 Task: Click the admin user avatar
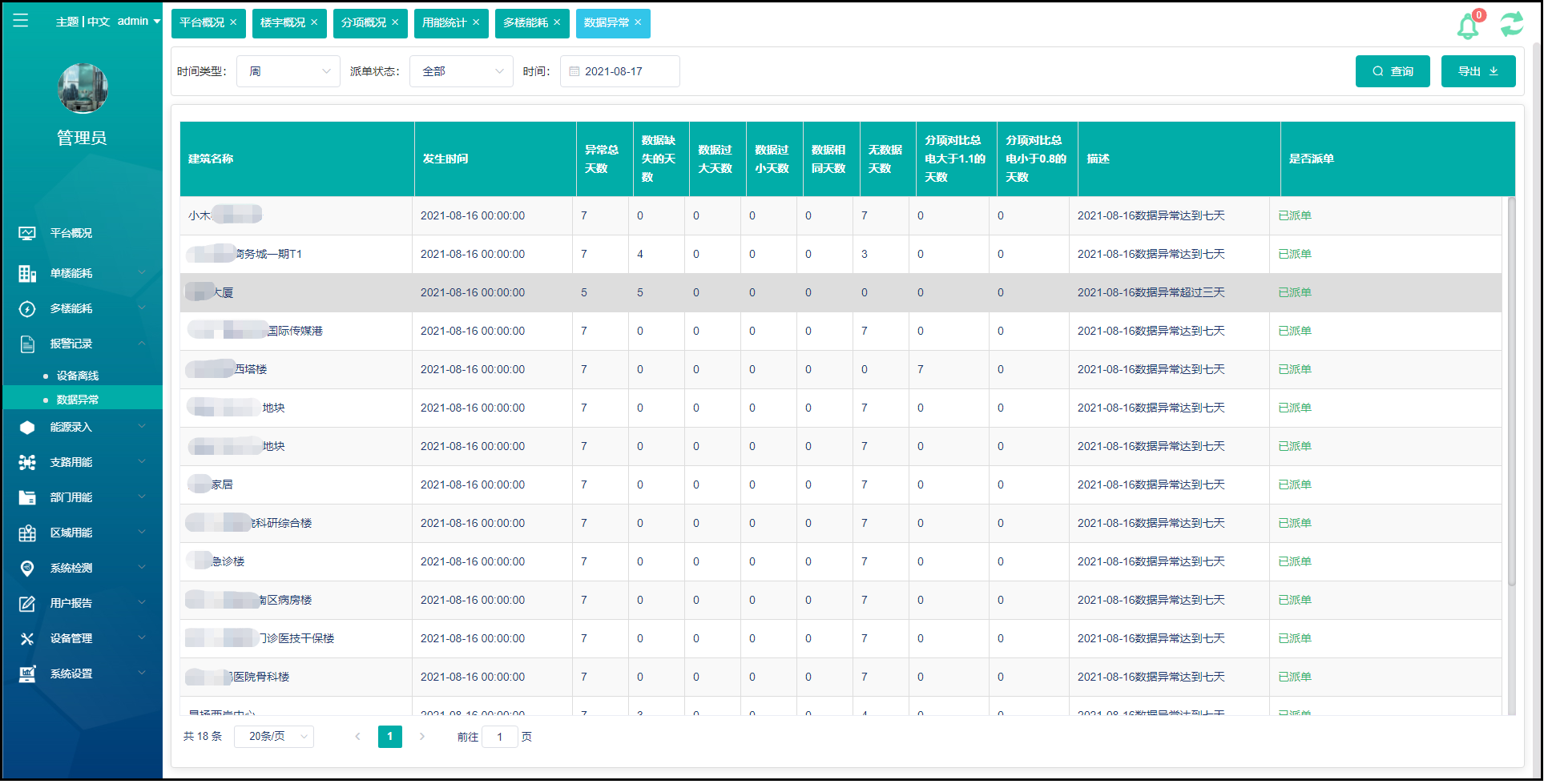83,88
